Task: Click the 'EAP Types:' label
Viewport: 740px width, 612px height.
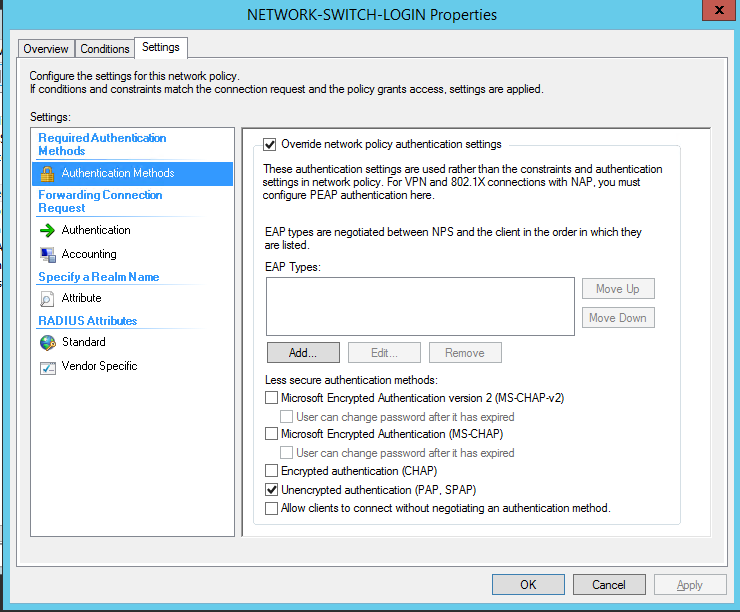Action: pos(293,267)
